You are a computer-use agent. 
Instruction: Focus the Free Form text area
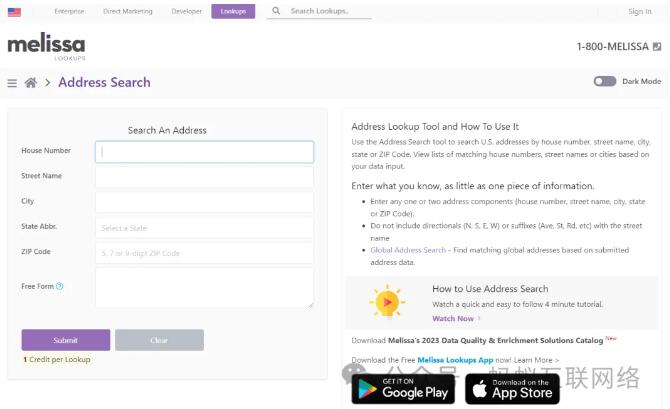[204, 287]
